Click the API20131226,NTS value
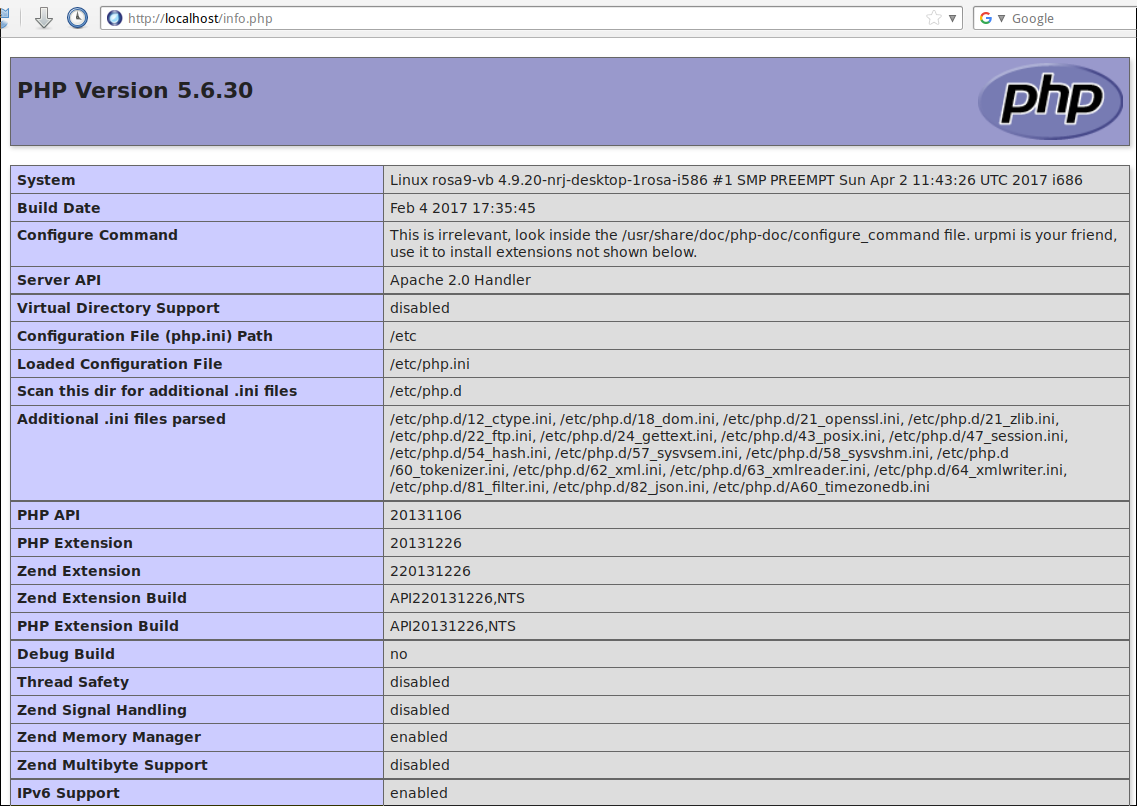 453,626
